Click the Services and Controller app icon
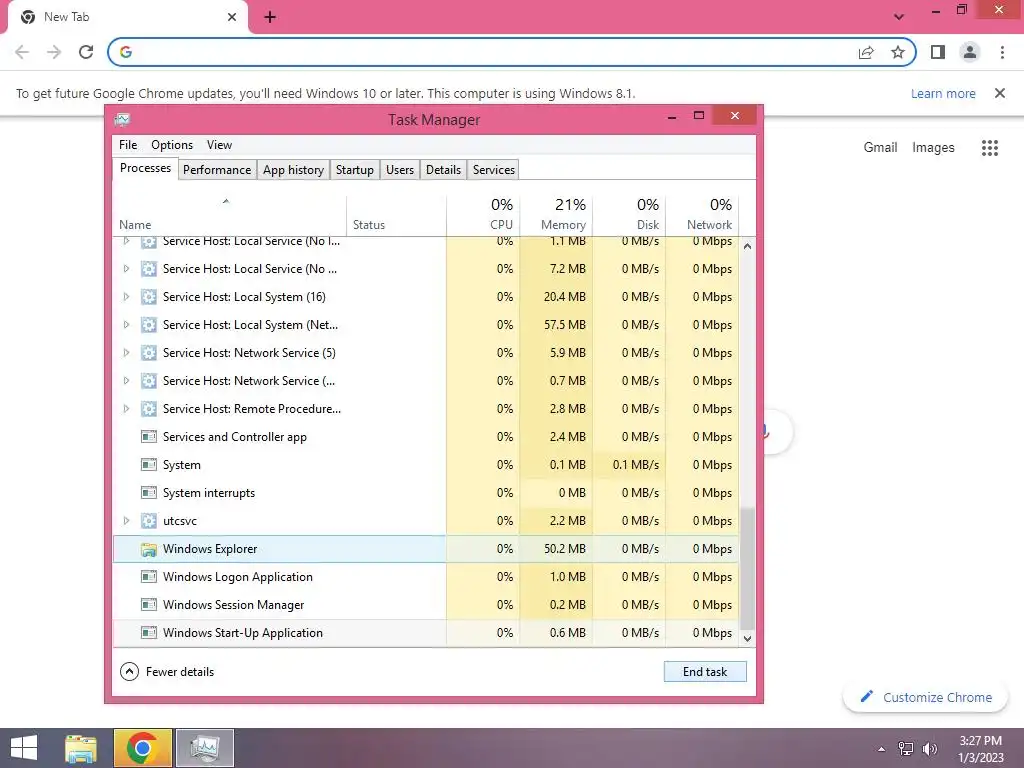The height and width of the screenshot is (768, 1024). pos(149,437)
